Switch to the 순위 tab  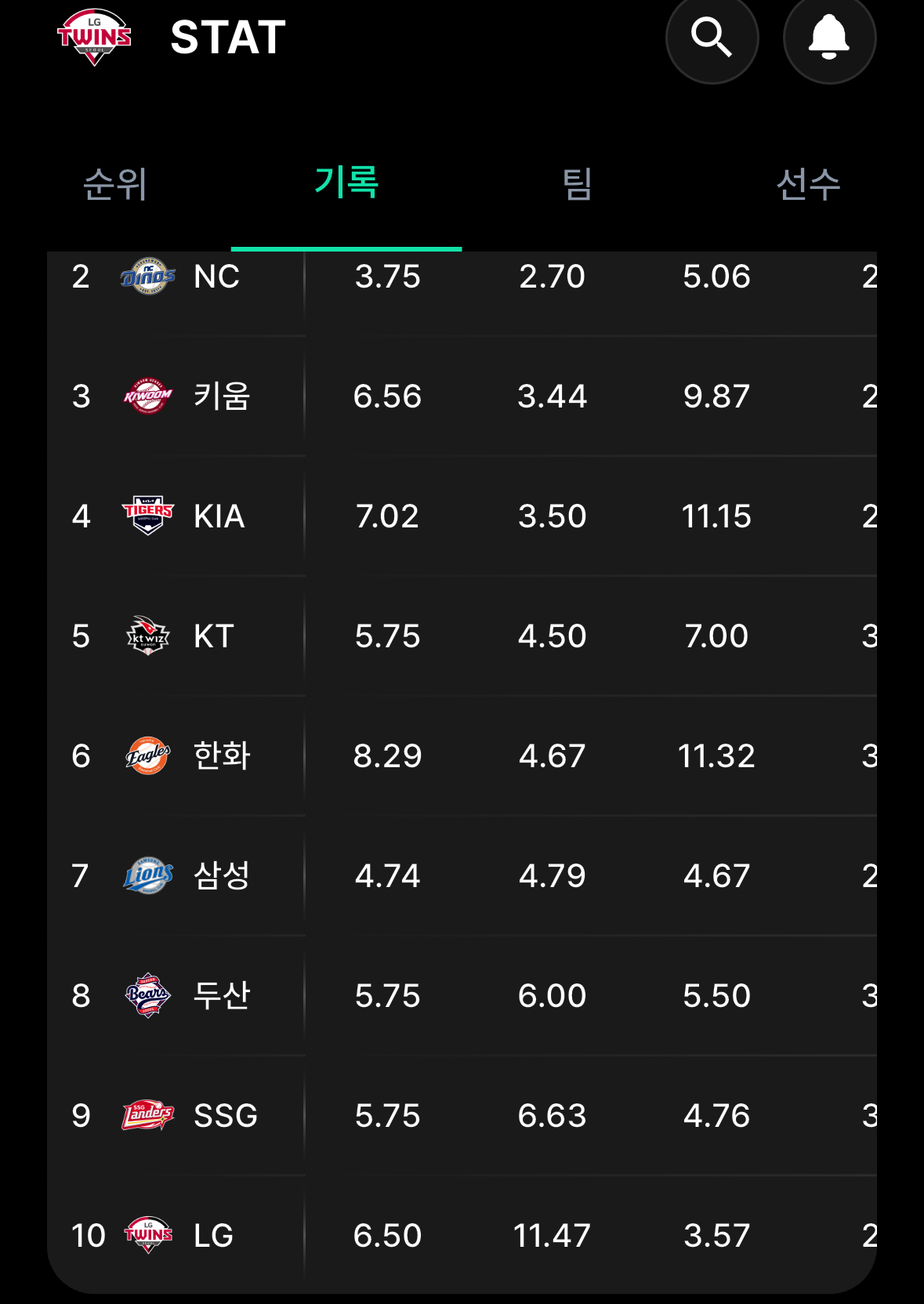pos(115,185)
